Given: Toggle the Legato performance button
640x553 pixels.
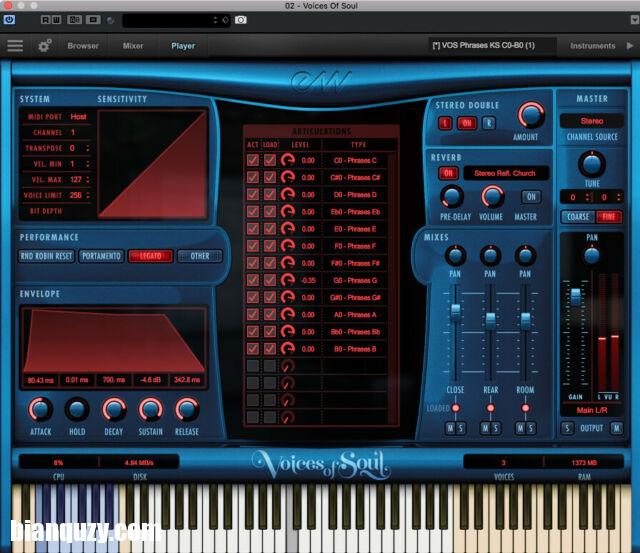Looking at the screenshot, I should 151,256.
